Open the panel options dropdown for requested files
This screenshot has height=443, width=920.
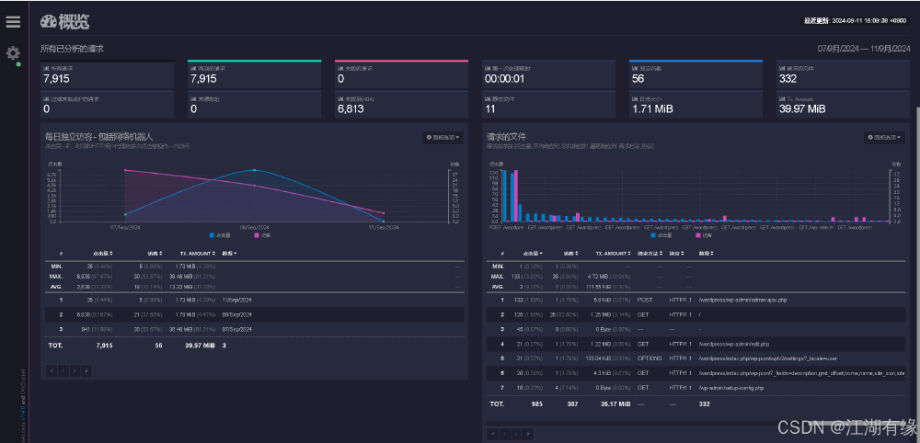coord(884,138)
